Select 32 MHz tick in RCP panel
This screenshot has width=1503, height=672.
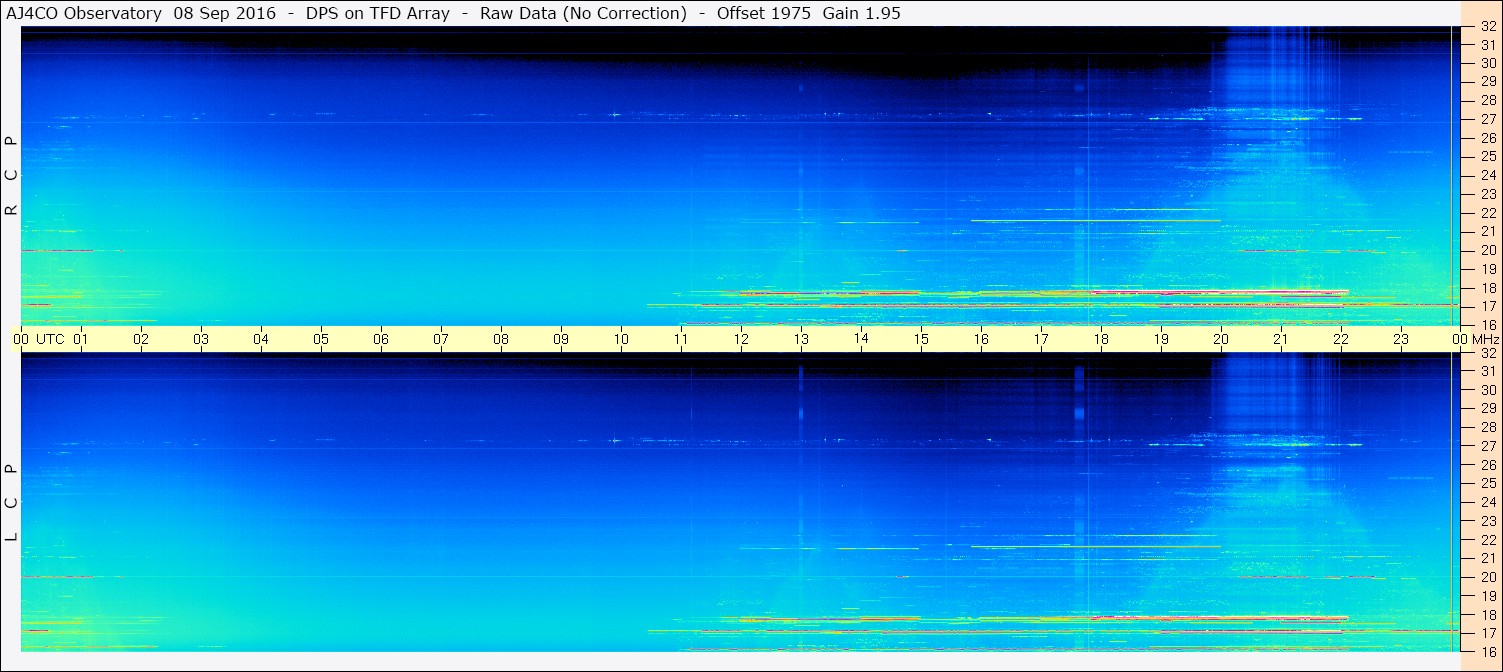(x=1487, y=27)
